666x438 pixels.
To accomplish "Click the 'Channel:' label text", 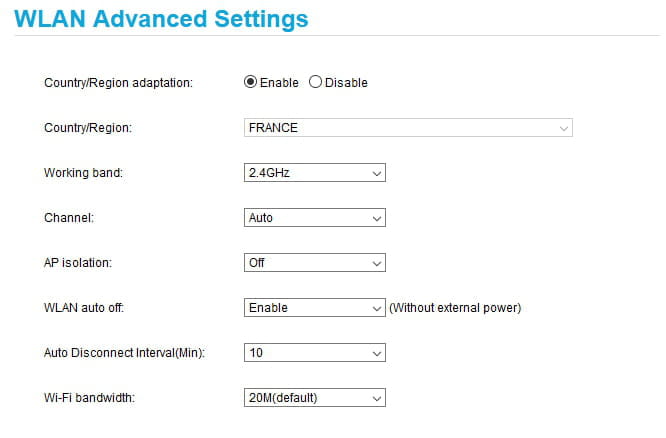I will pyautogui.click(x=69, y=218).
